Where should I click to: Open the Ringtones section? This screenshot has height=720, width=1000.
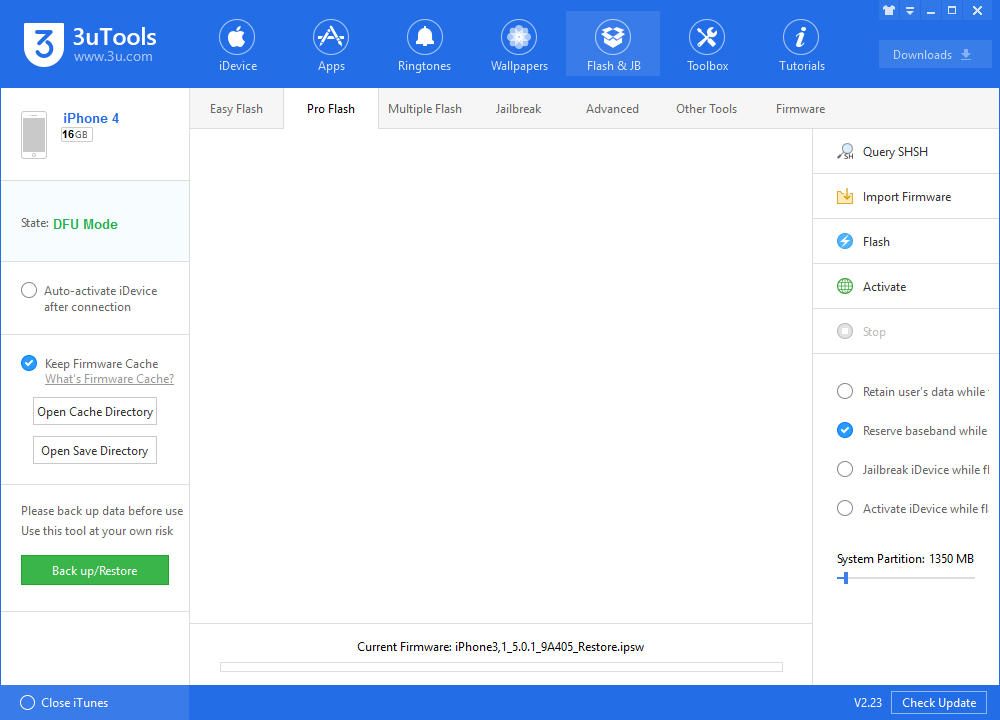[x=425, y=45]
